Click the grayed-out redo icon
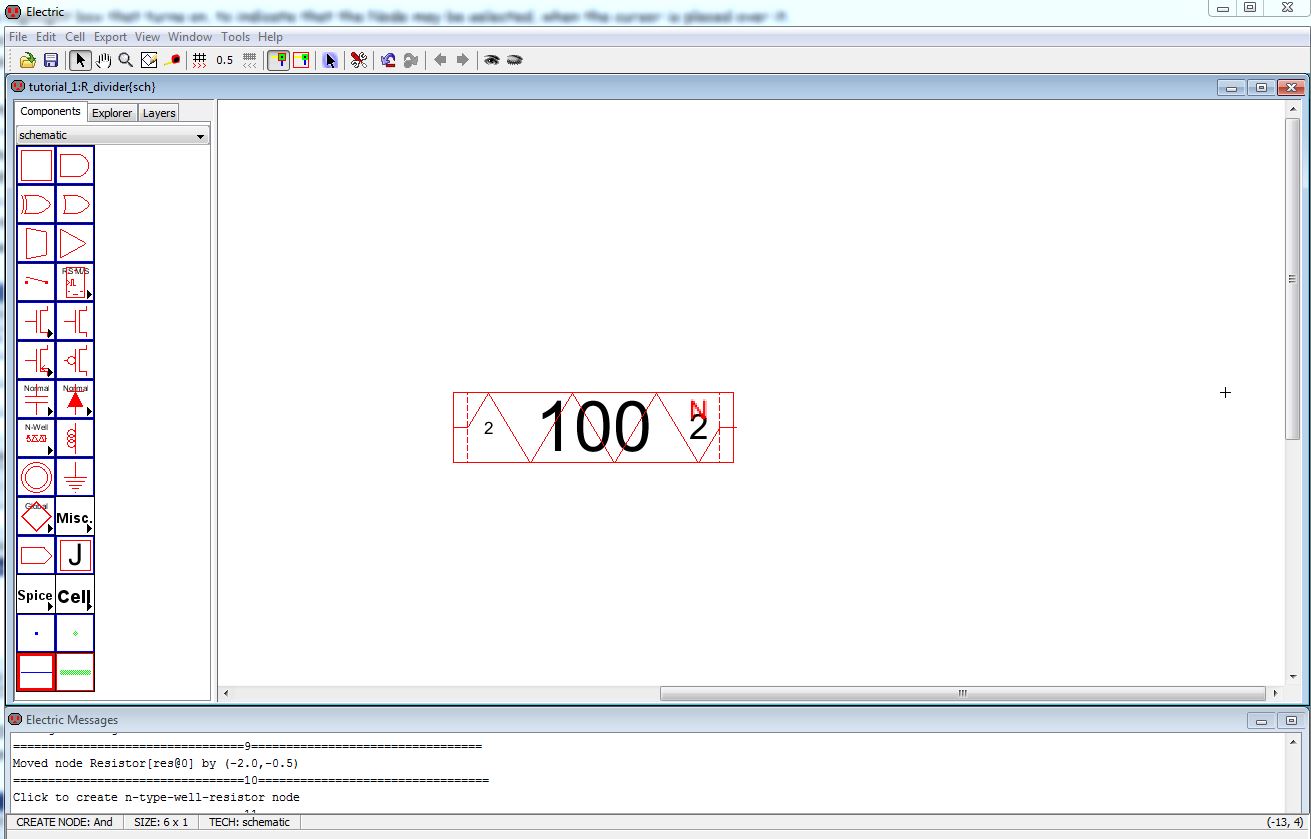This screenshot has height=839, width=1311. [410, 60]
